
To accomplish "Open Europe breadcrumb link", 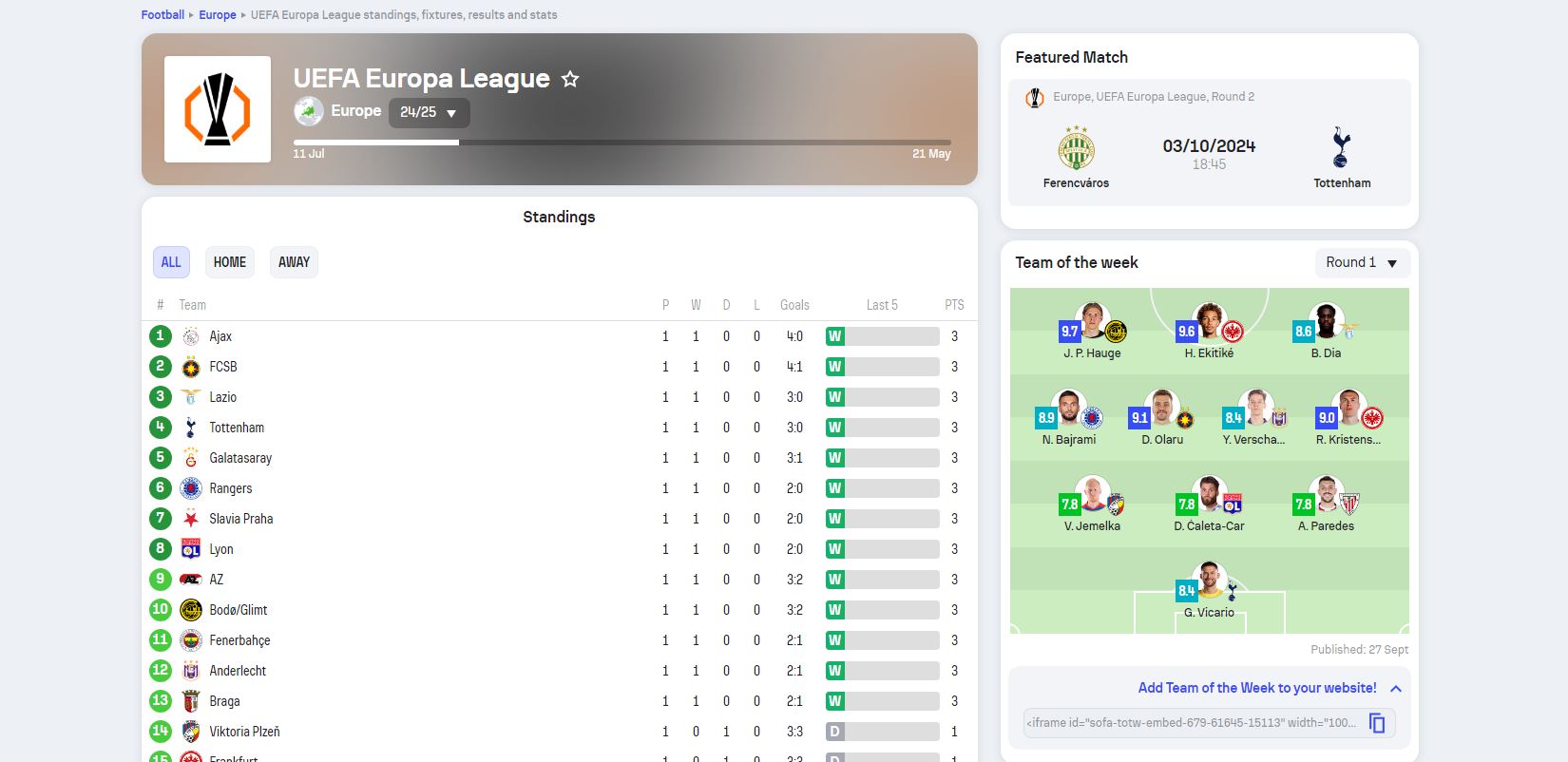I will [218, 15].
